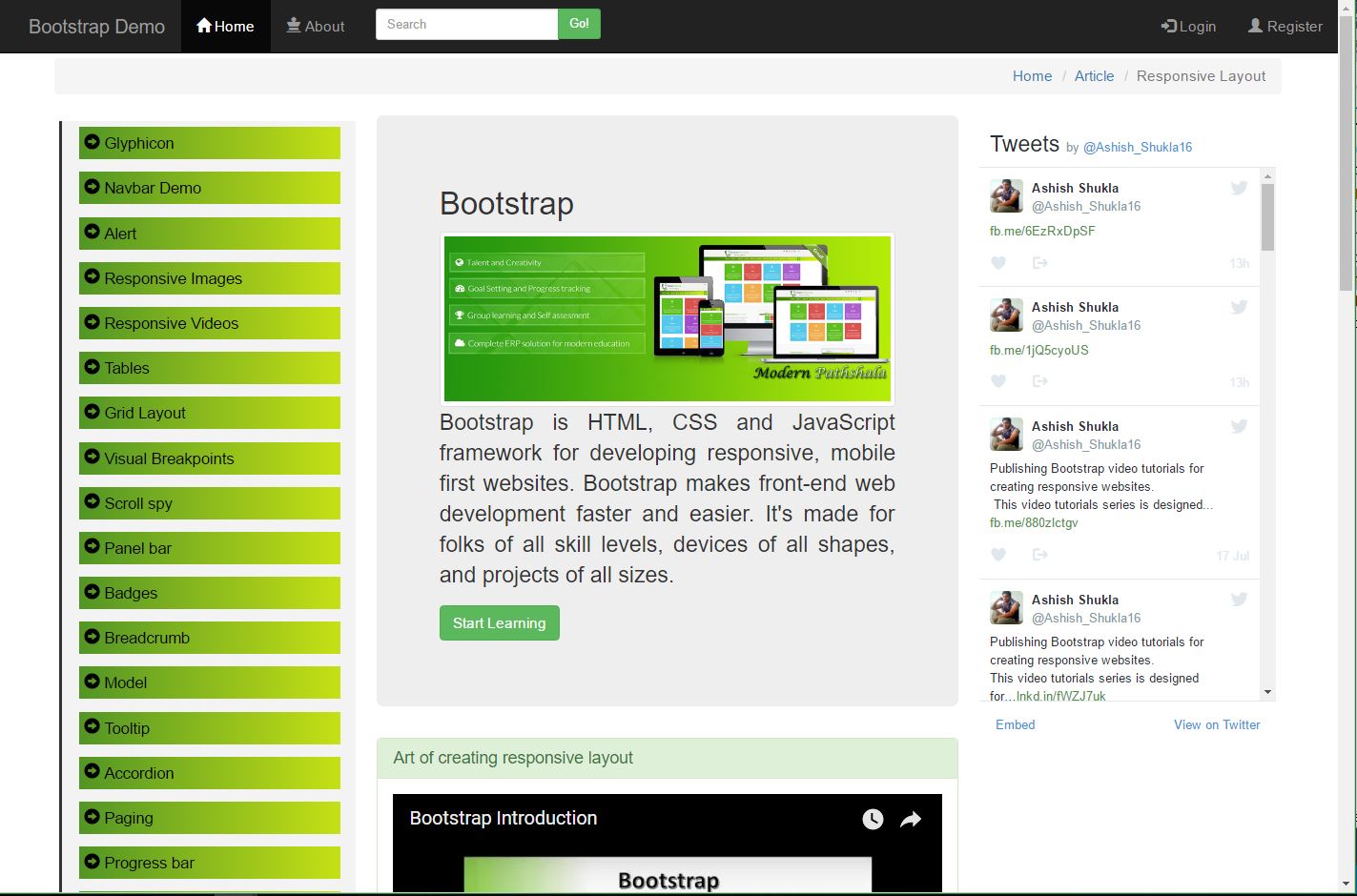Click the arrow icon beside Visual Breakpoints

[93, 457]
